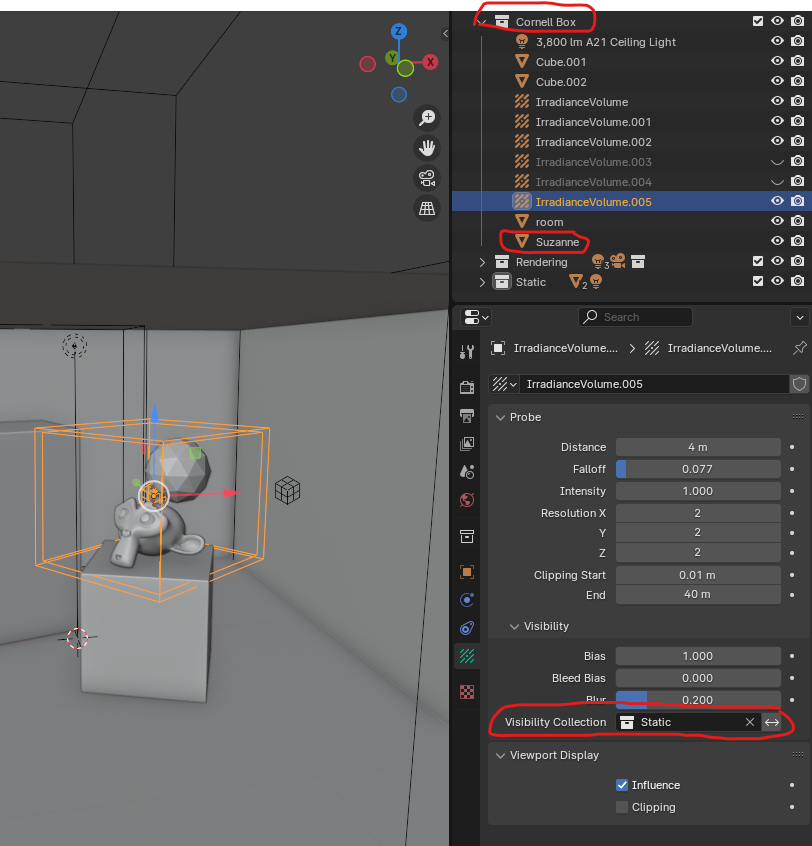Open the Collection properties tab

pyautogui.click(x=467, y=536)
